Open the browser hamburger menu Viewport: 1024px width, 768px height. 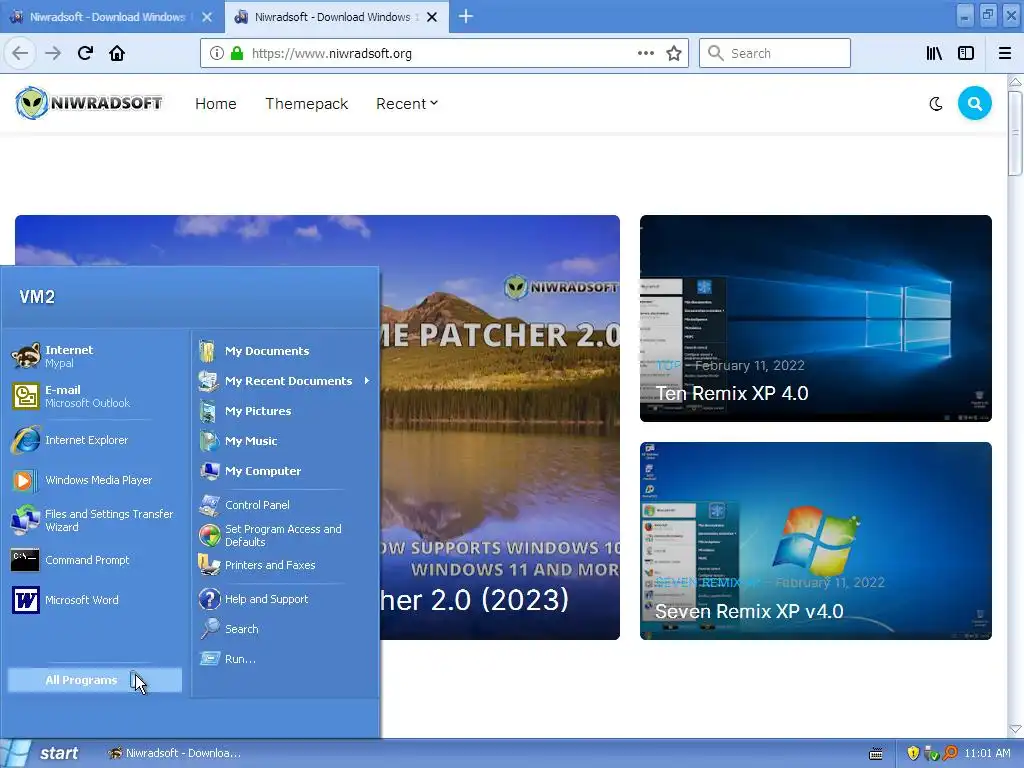coord(1005,54)
